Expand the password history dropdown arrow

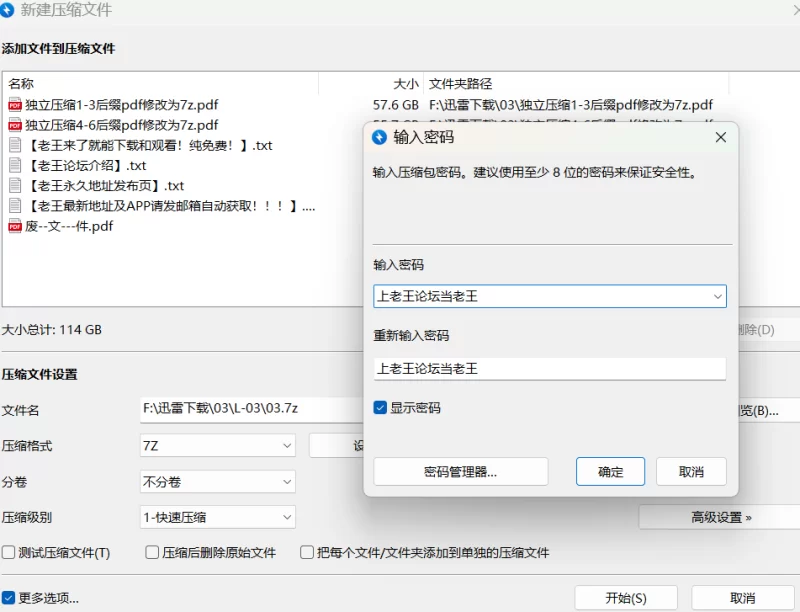717,296
